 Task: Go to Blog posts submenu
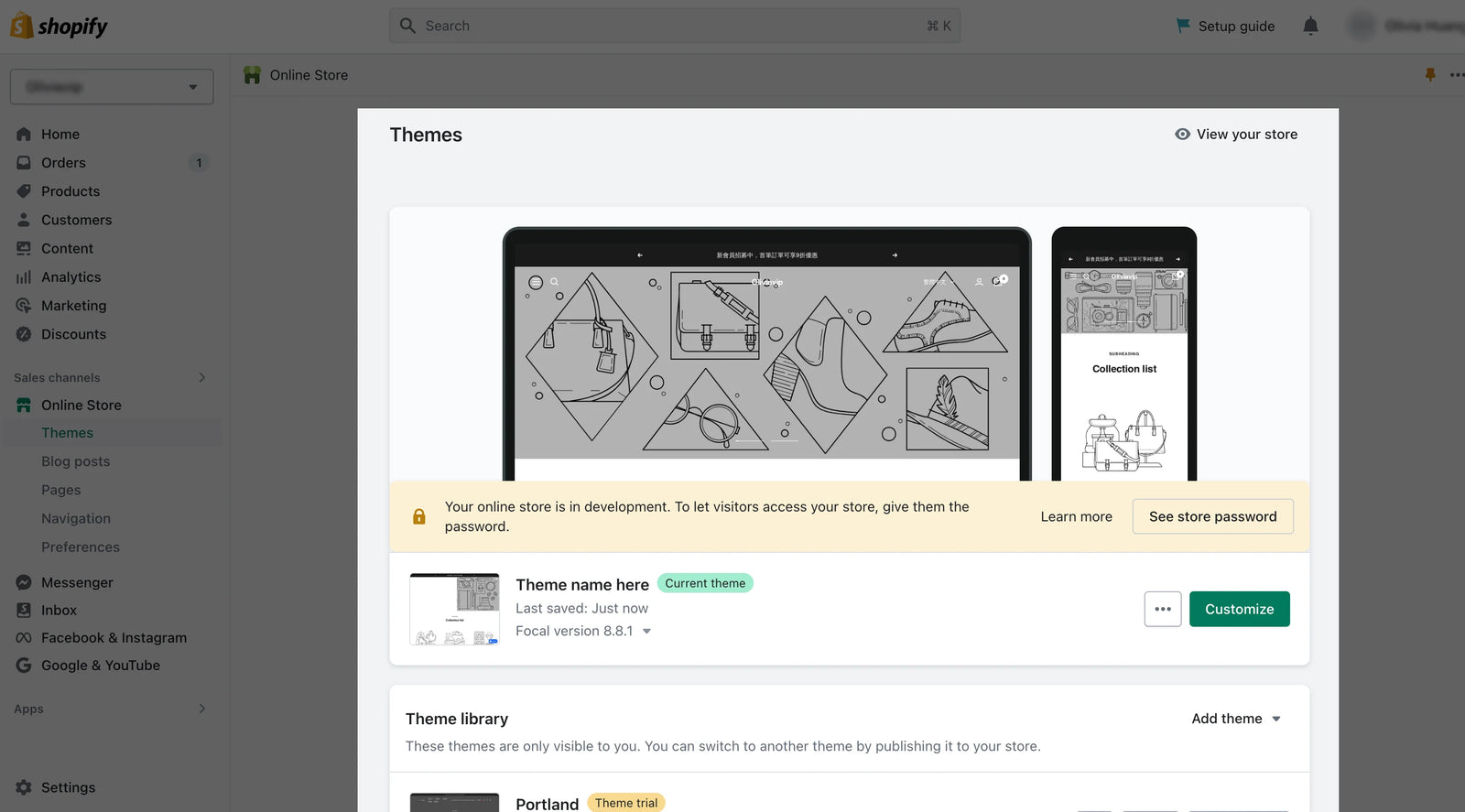75,461
